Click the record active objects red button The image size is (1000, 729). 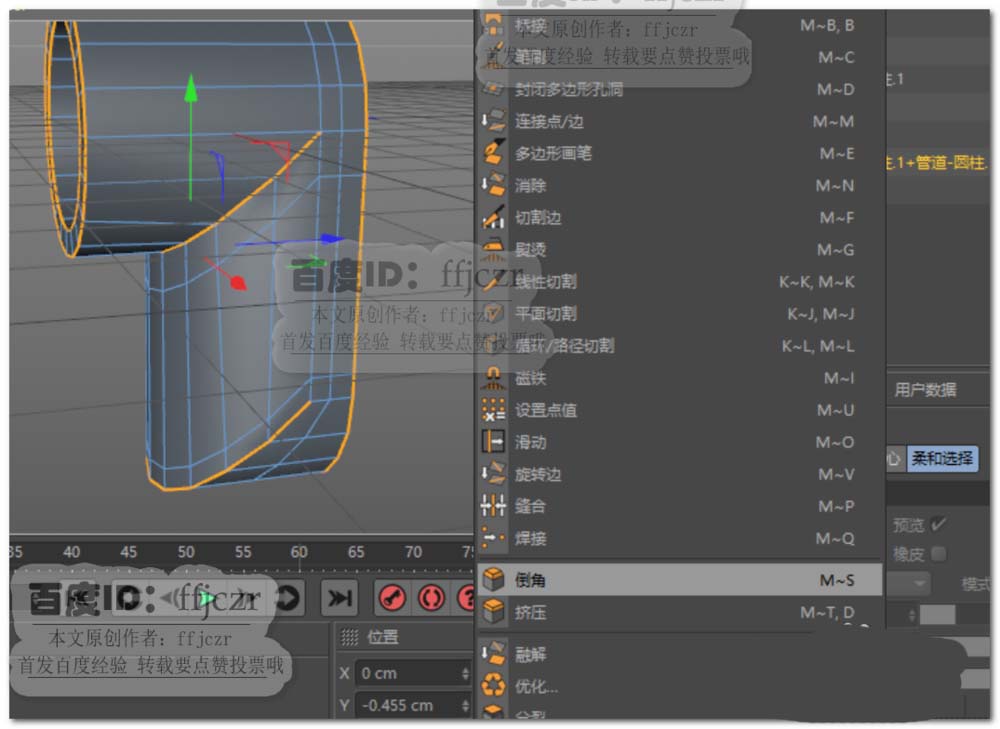tap(392, 598)
